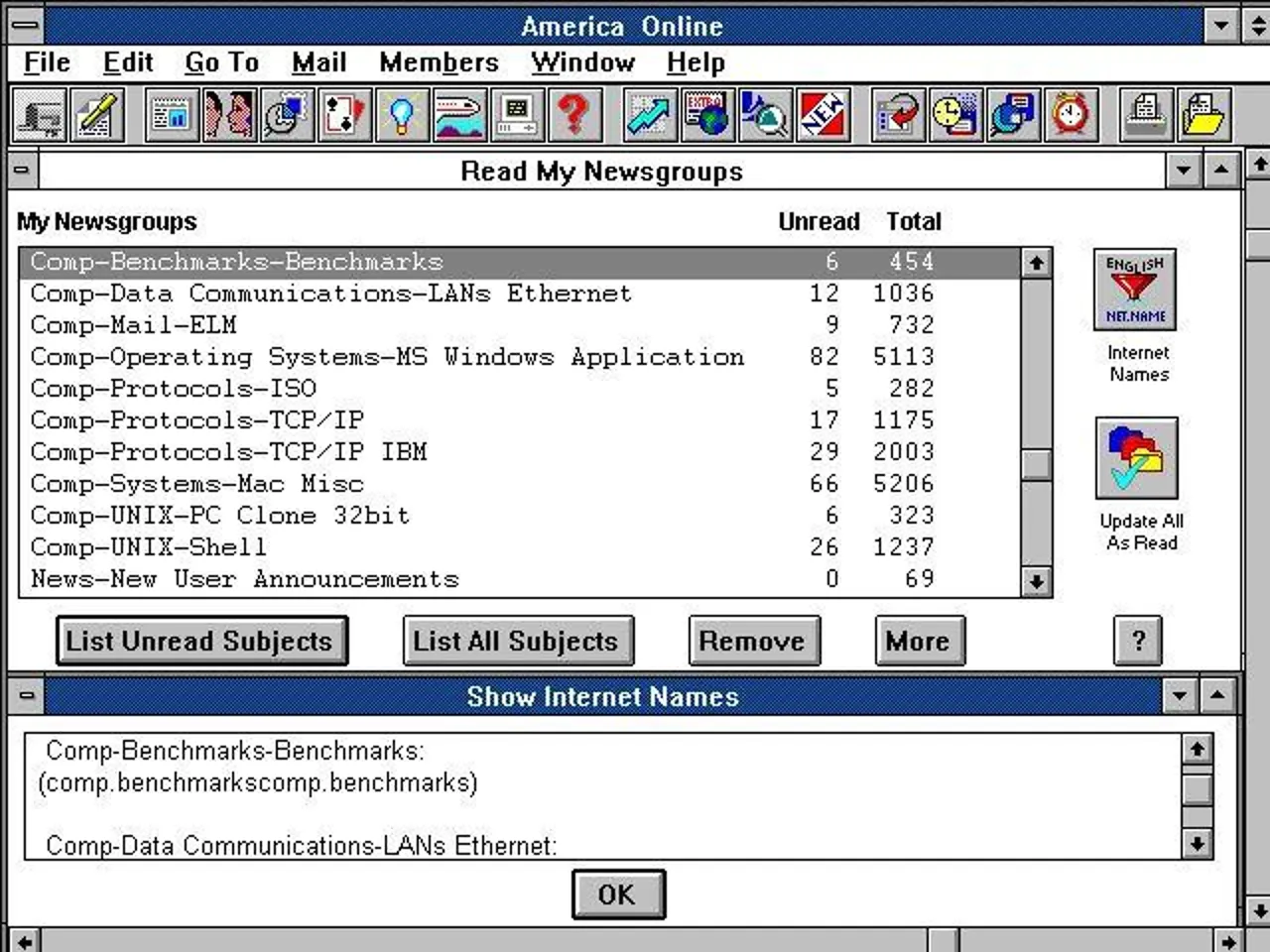Click the clock-and-disc toolbar icon
This screenshot has width=1270, height=952.
tap(287, 115)
